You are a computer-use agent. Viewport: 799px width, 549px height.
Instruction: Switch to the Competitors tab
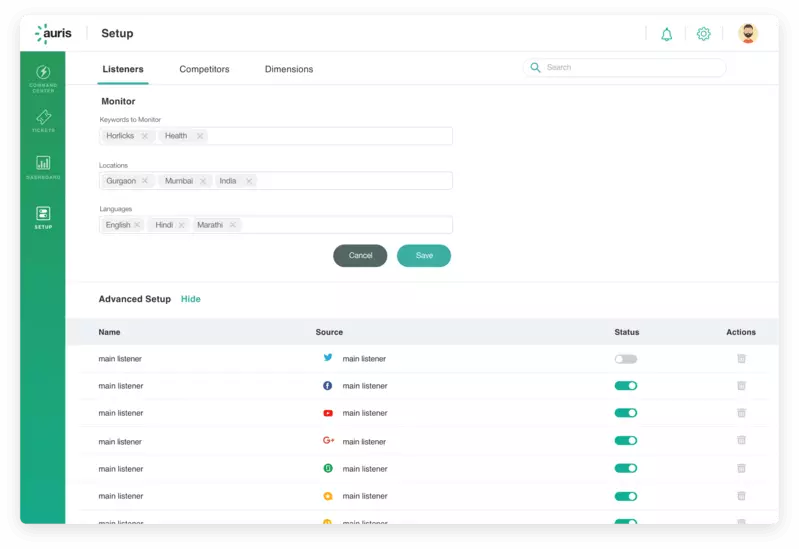point(204,69)
